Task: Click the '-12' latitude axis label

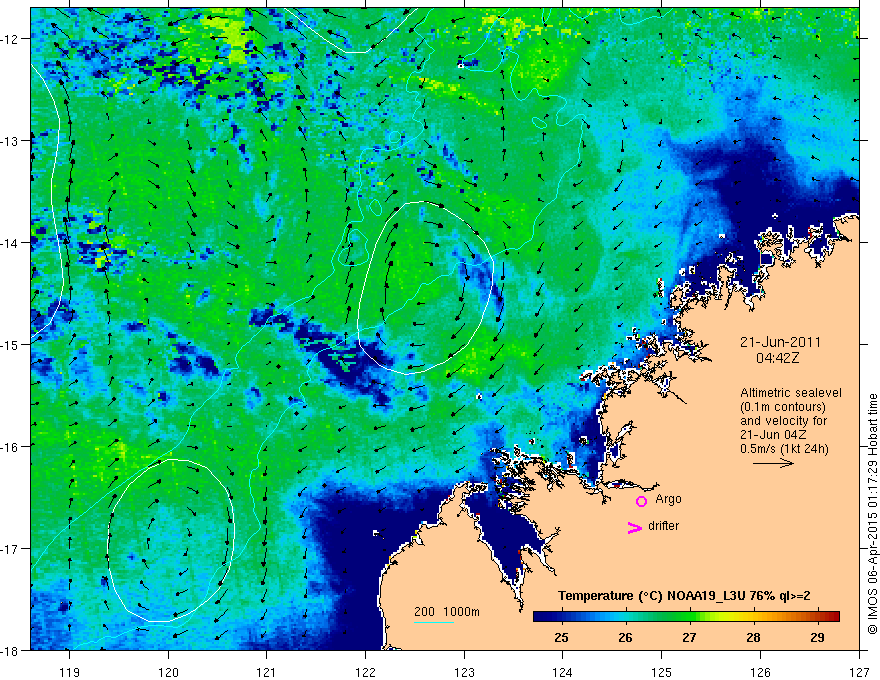Action: [x=10, y=39]
